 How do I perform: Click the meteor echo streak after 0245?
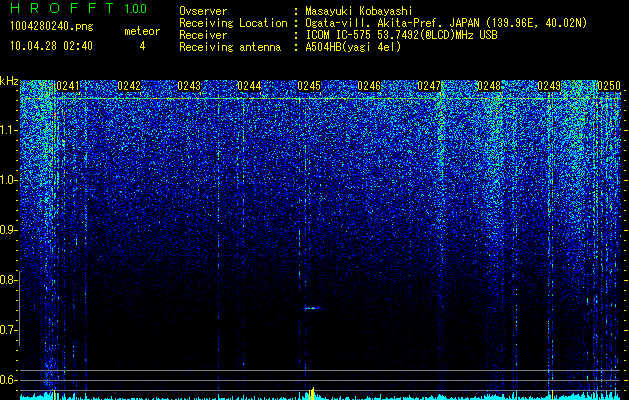coord(312,308)
